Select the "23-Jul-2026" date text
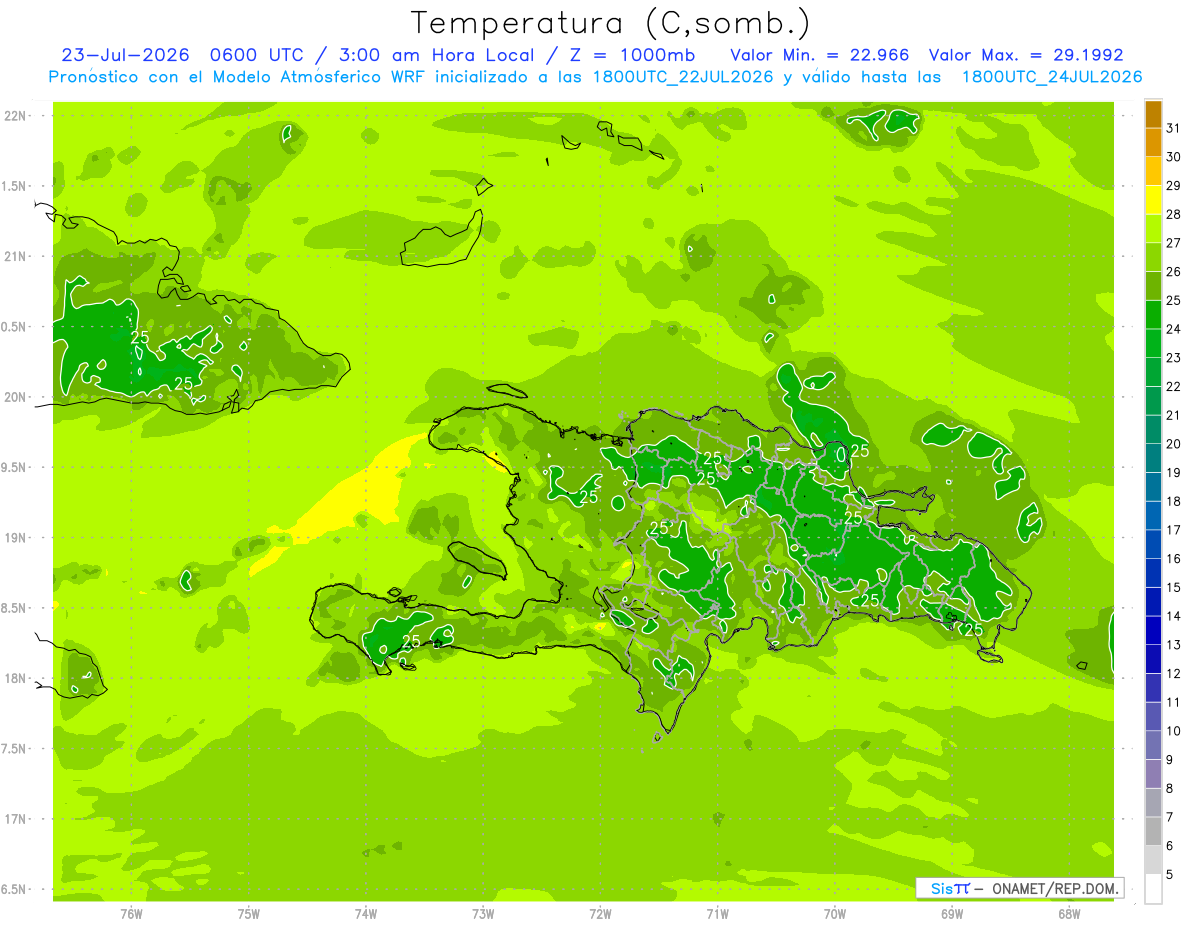The height and width of the screenshot is (927, 1200). [x=129, y=55]
